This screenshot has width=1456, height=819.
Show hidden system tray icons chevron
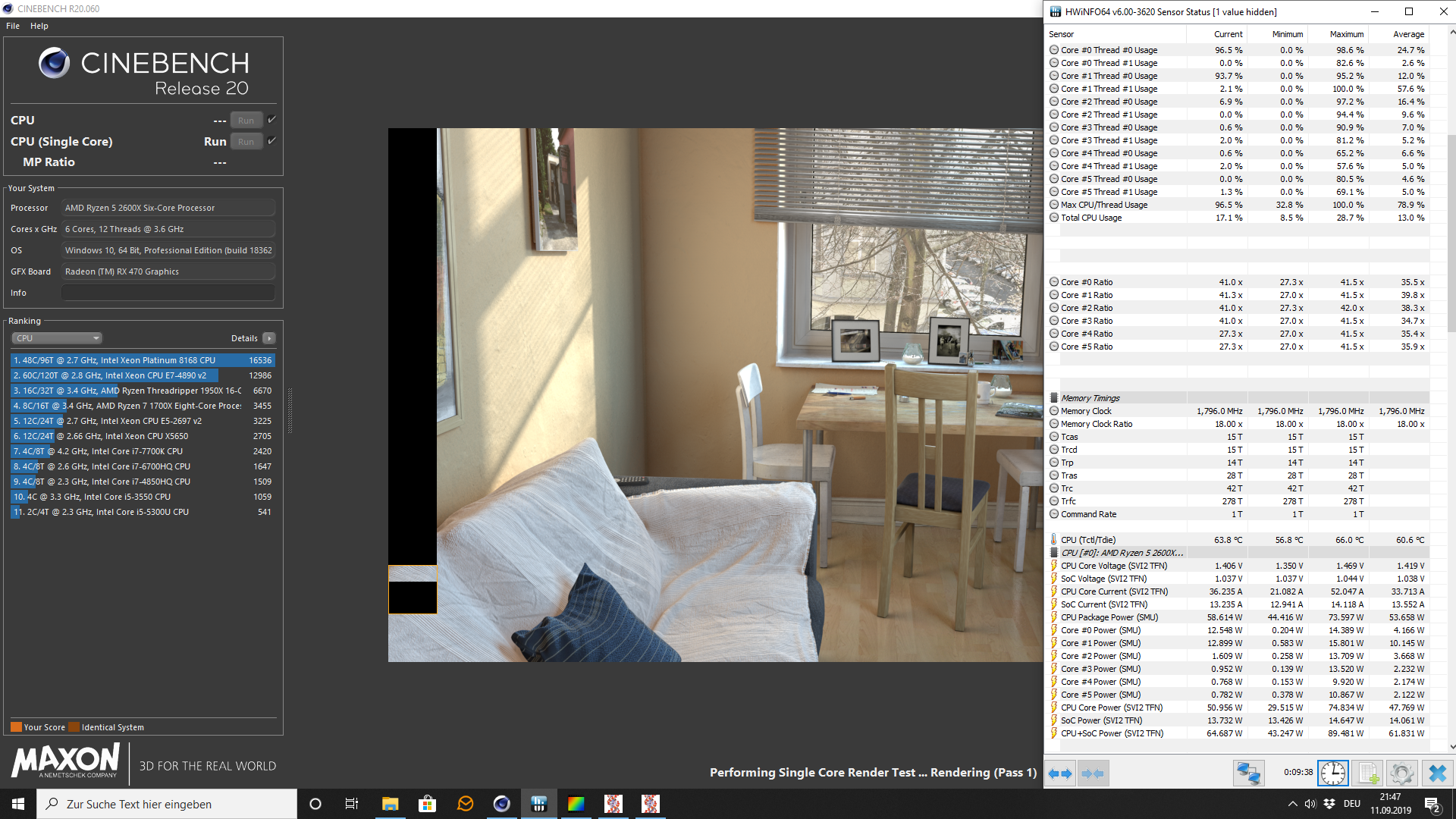[x=1292, y=804]
